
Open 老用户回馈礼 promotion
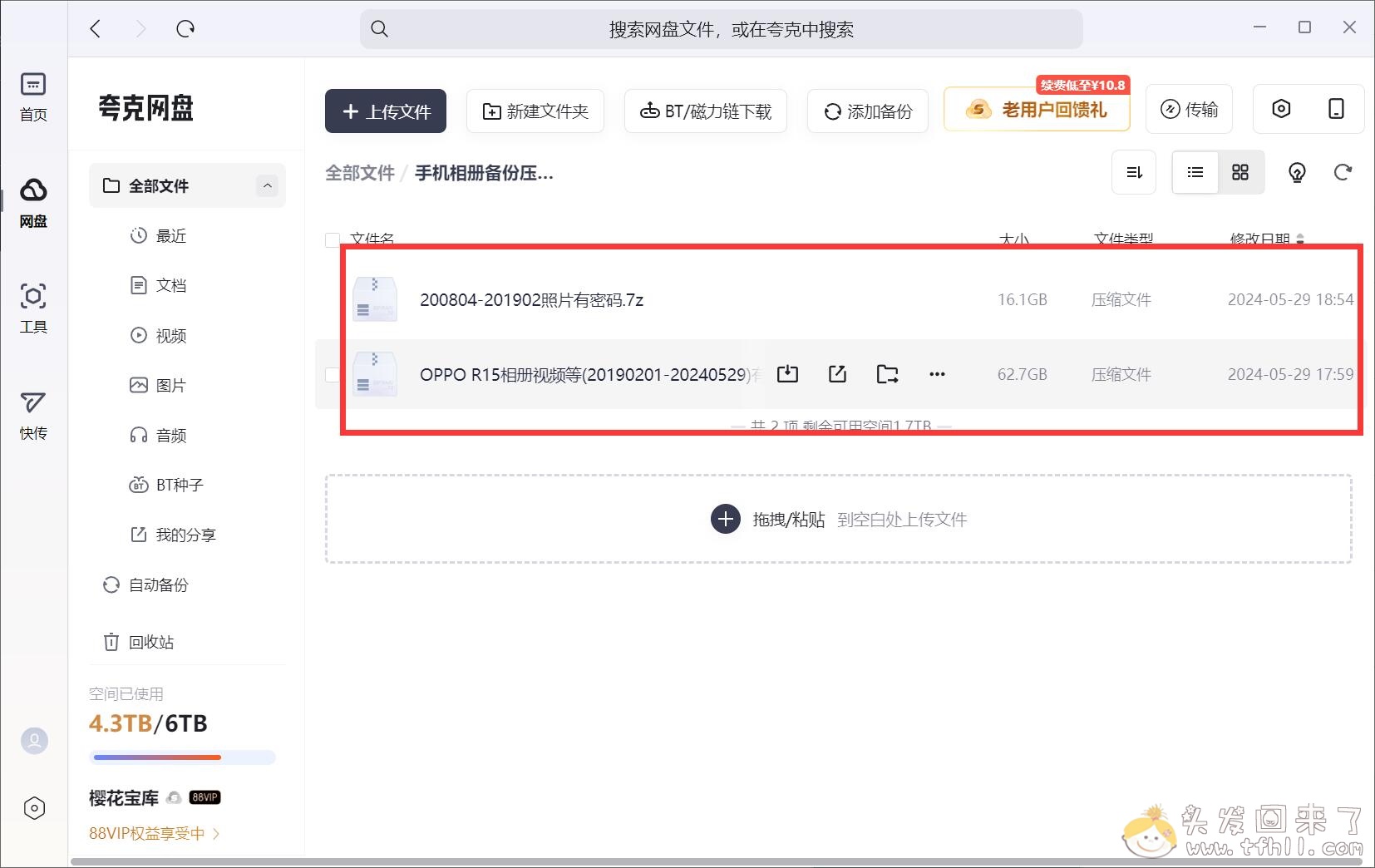coord(1037,109)
